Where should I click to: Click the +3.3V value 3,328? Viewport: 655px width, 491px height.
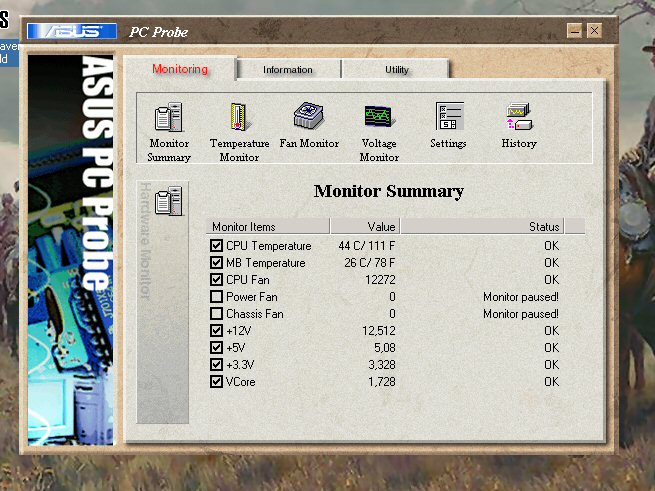[x=382, y=365]
